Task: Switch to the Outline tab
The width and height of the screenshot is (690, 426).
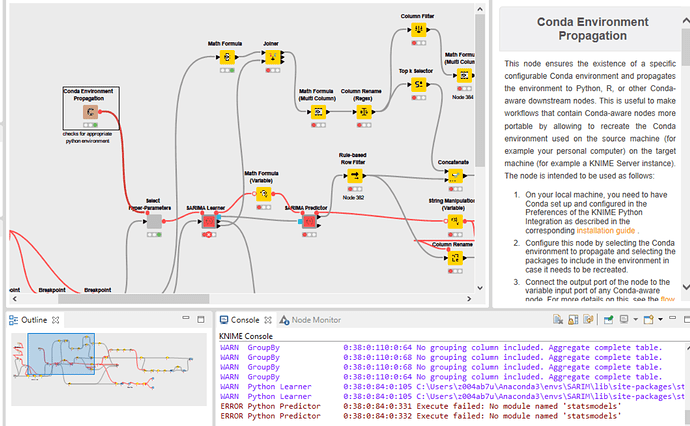Action: (x=34, y=320)
